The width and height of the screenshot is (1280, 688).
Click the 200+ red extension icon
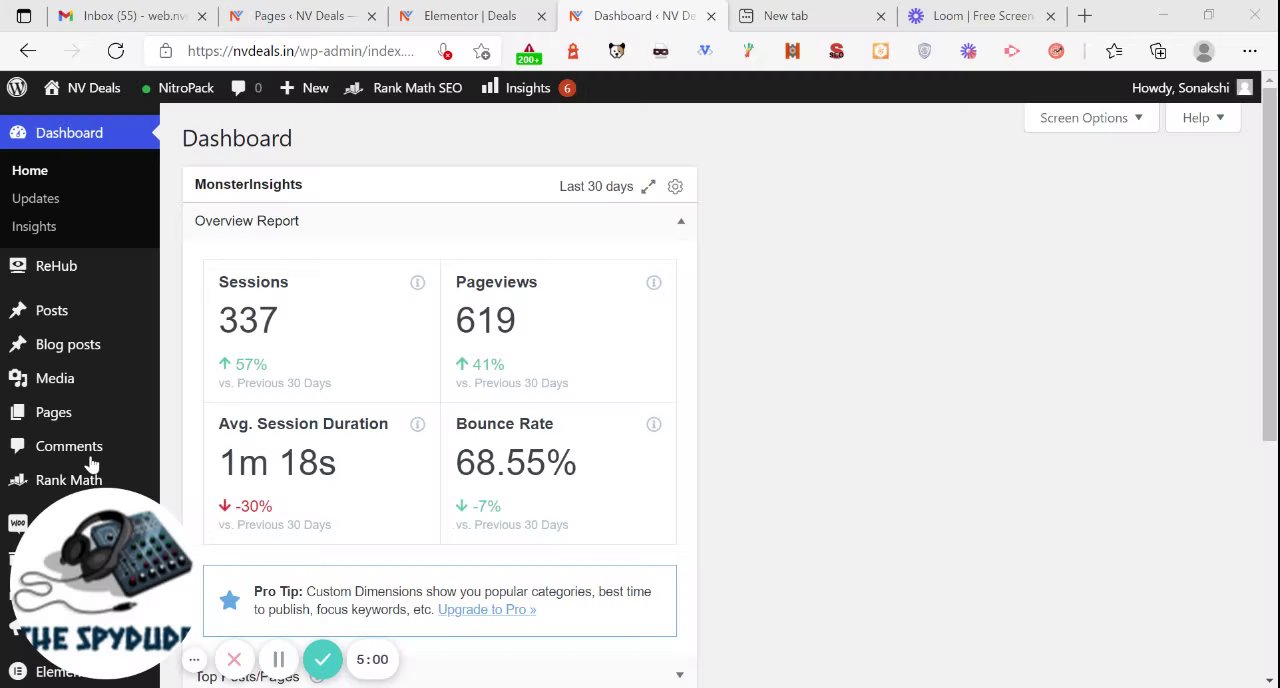[x=529, y=51]
